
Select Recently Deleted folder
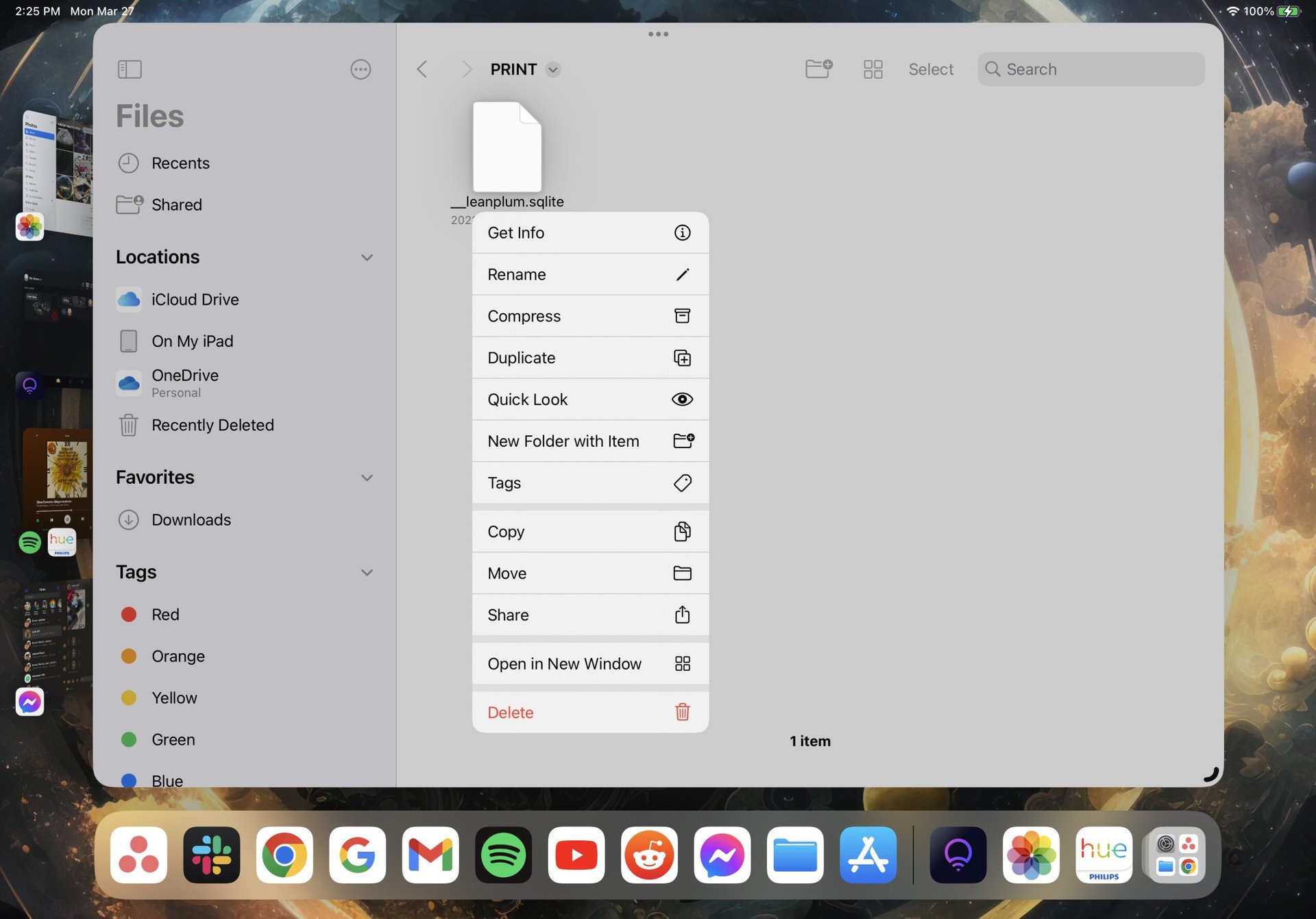213,425
